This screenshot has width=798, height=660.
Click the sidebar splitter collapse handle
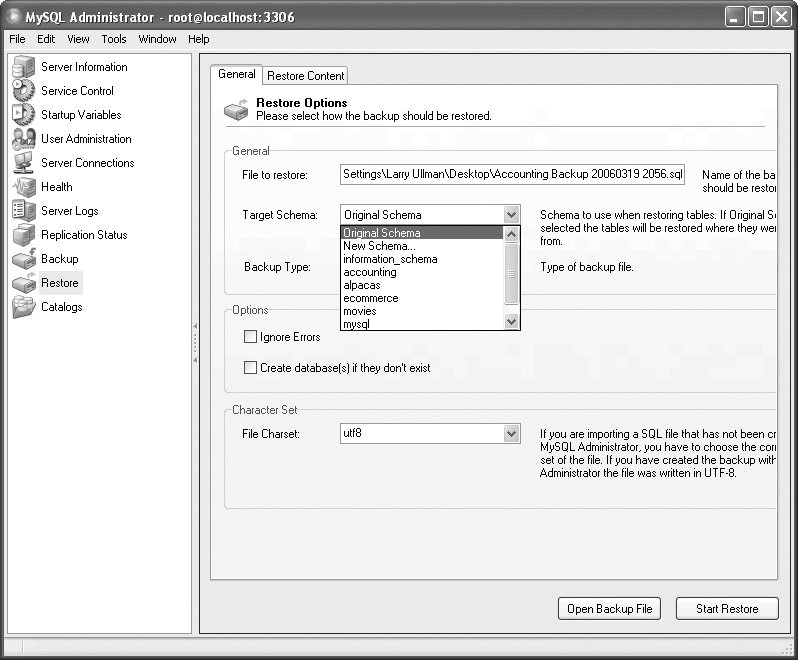click(195, 343)
